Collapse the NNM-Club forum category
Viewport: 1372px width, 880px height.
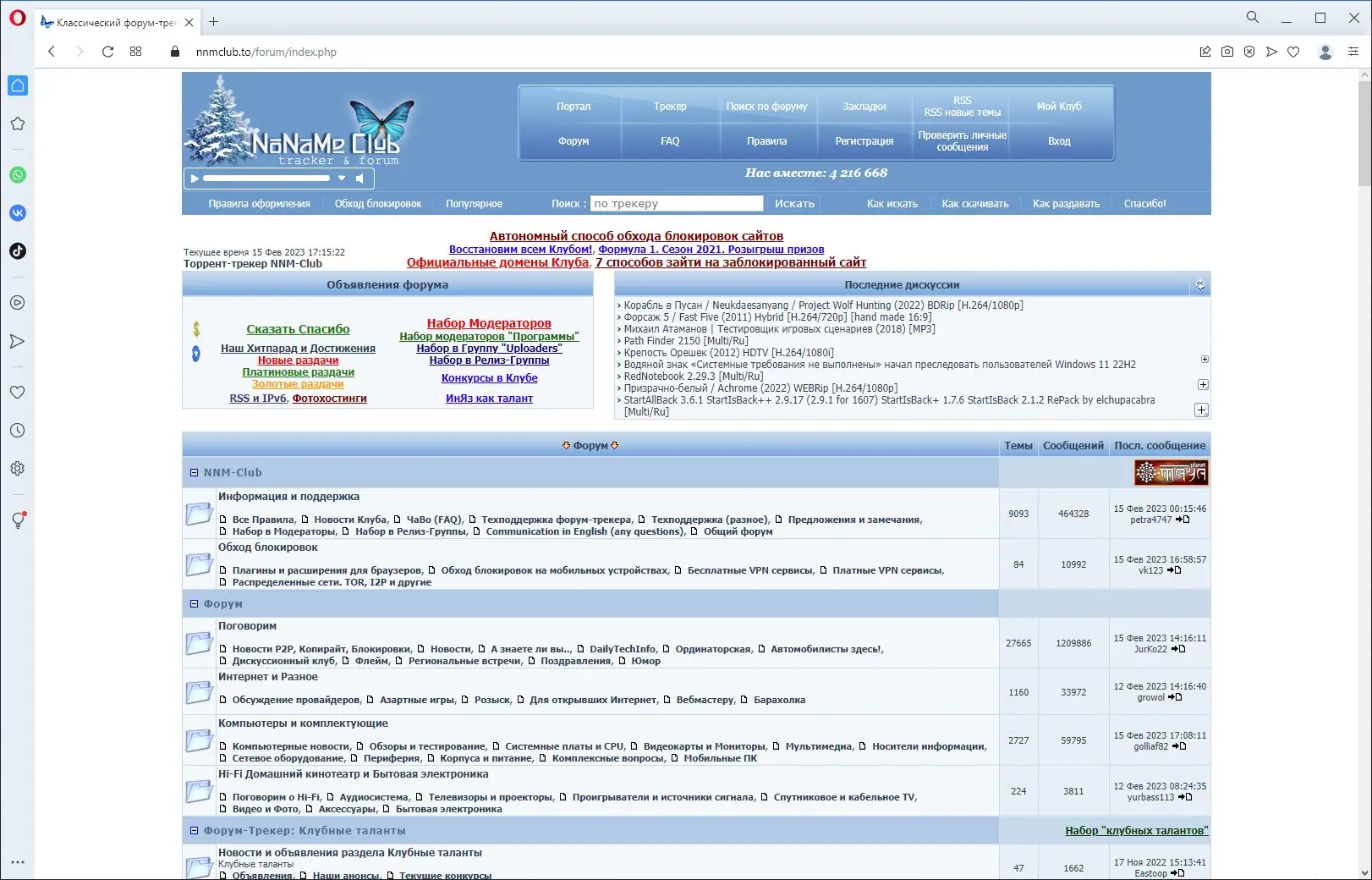tap(194, 473)
